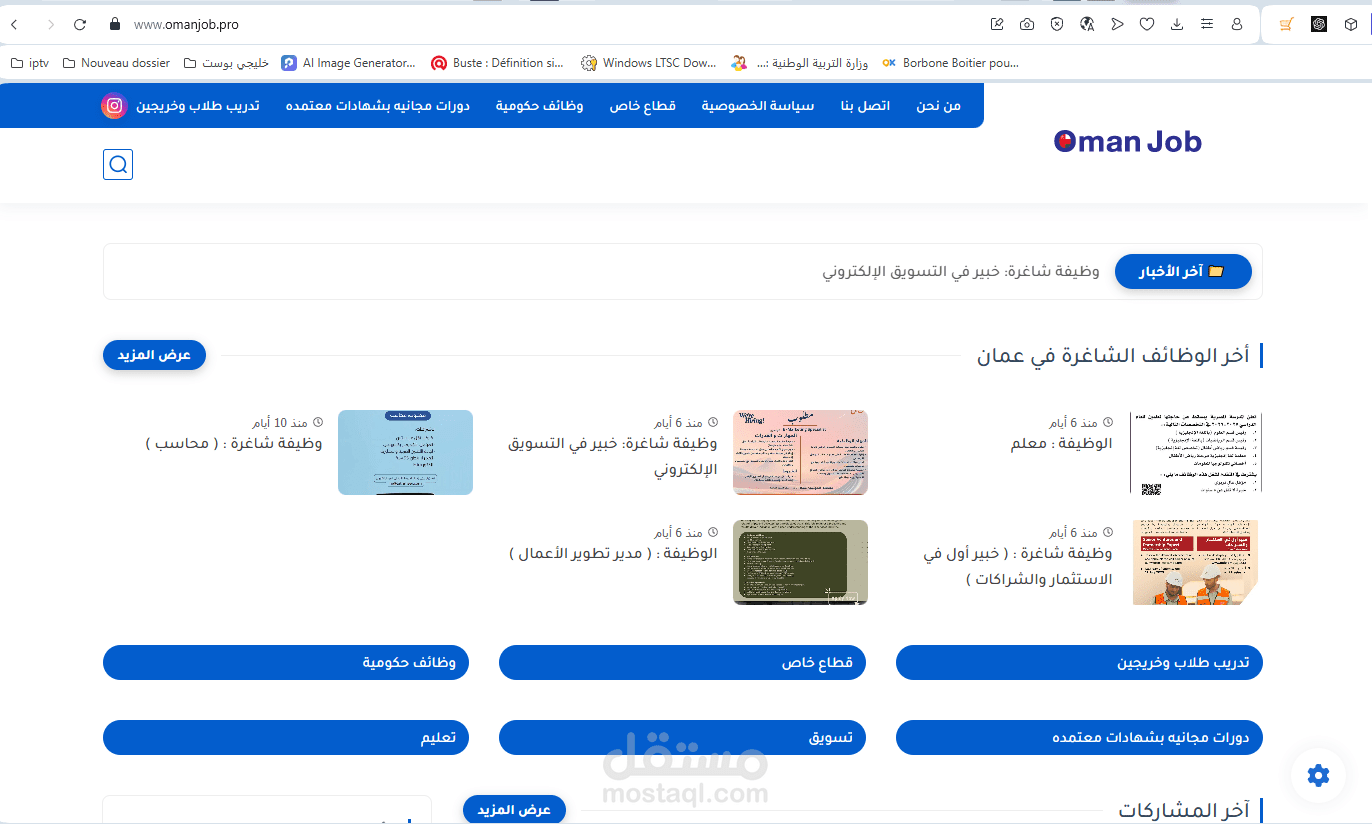Click the heart bookmark icon
This screenshot has height=824, width=1372.
click(1147, 24)
